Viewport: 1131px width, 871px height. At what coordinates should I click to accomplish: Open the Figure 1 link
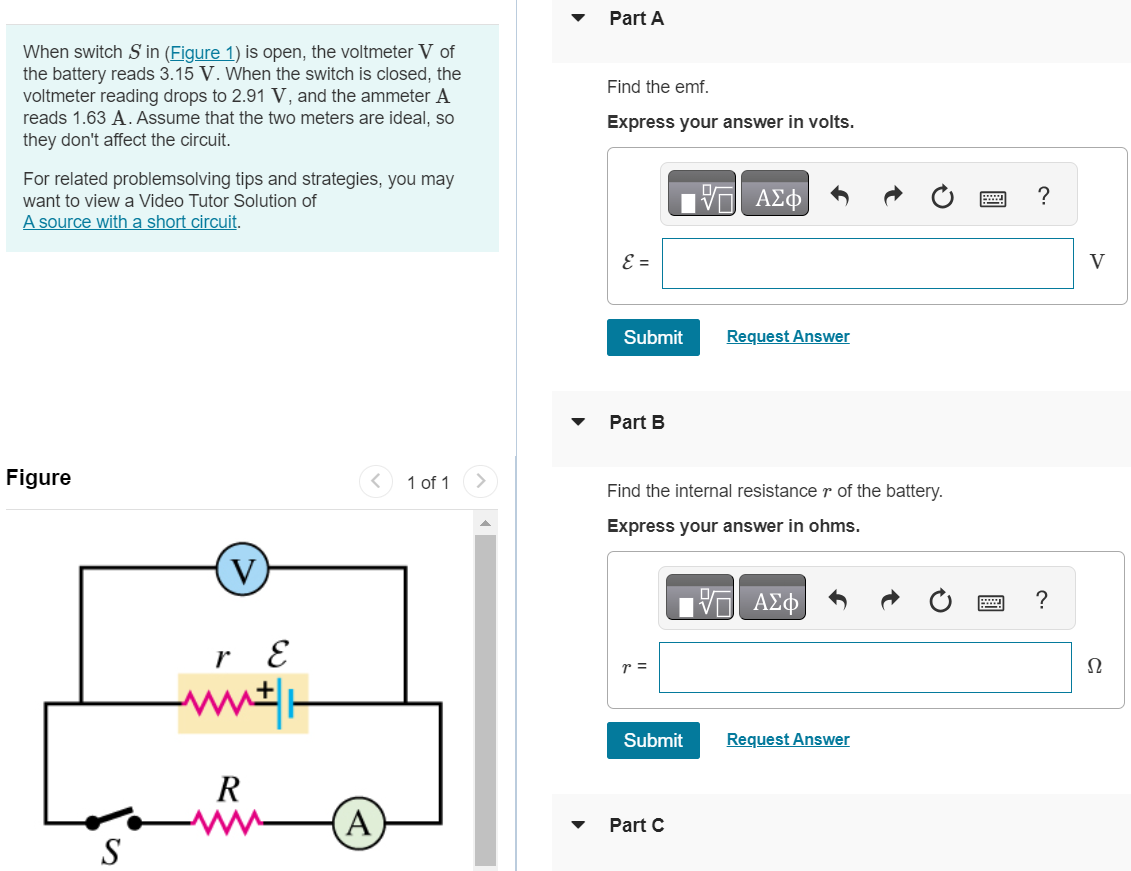point(202,53)
